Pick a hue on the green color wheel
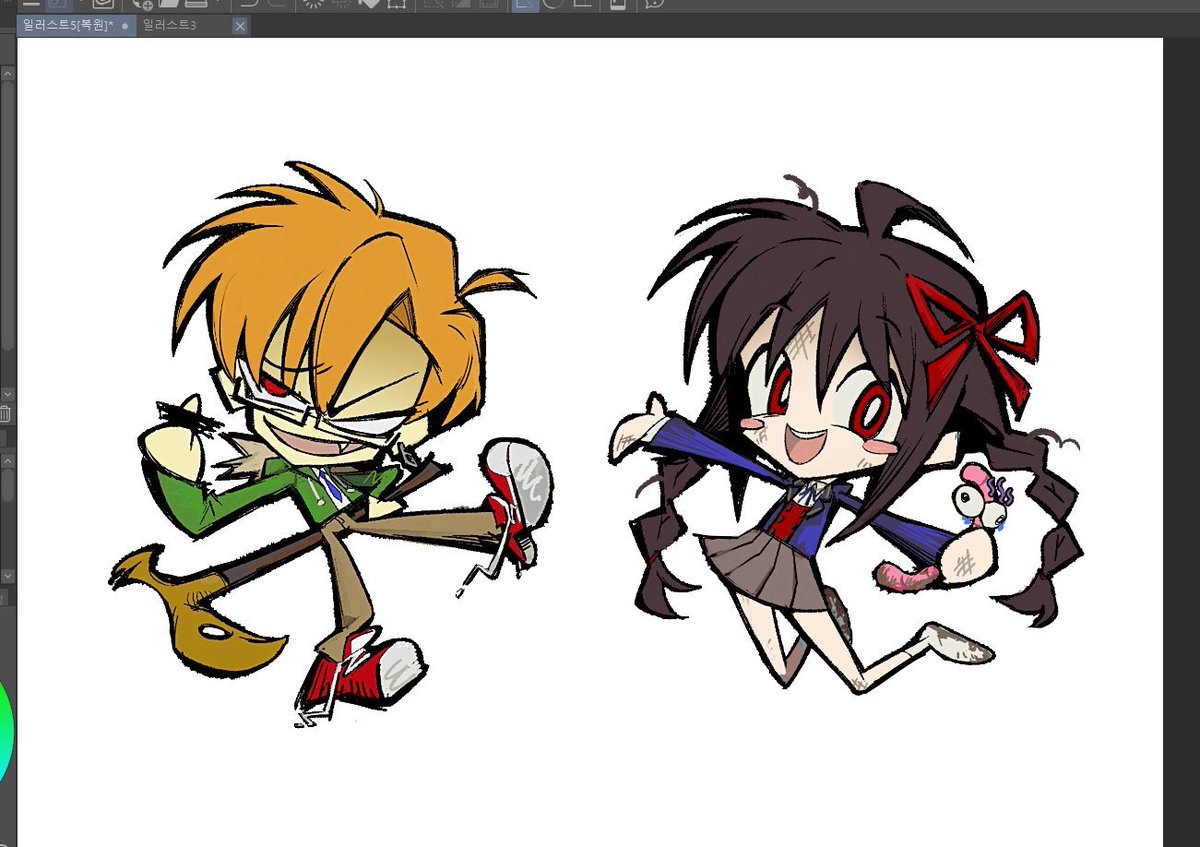This screenshot has width=1200, height=847. pos(4,730)
